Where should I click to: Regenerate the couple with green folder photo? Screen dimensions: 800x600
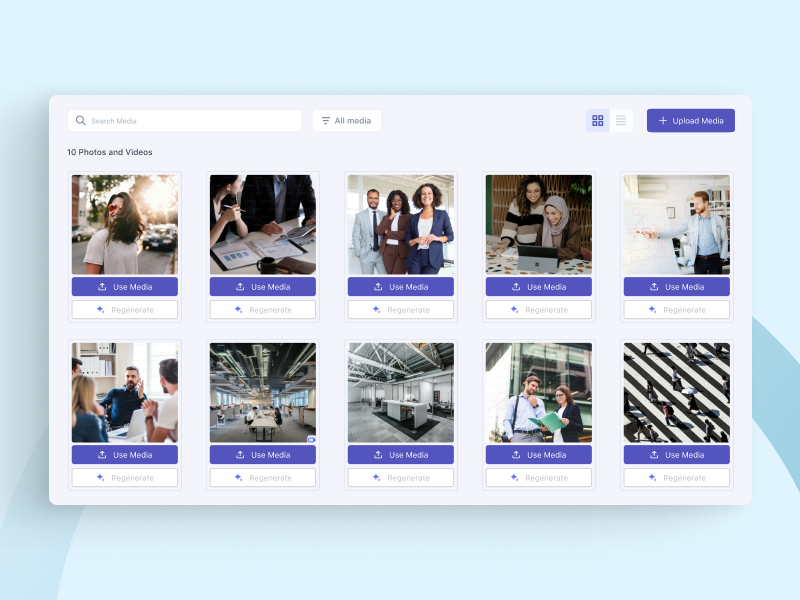538,478
